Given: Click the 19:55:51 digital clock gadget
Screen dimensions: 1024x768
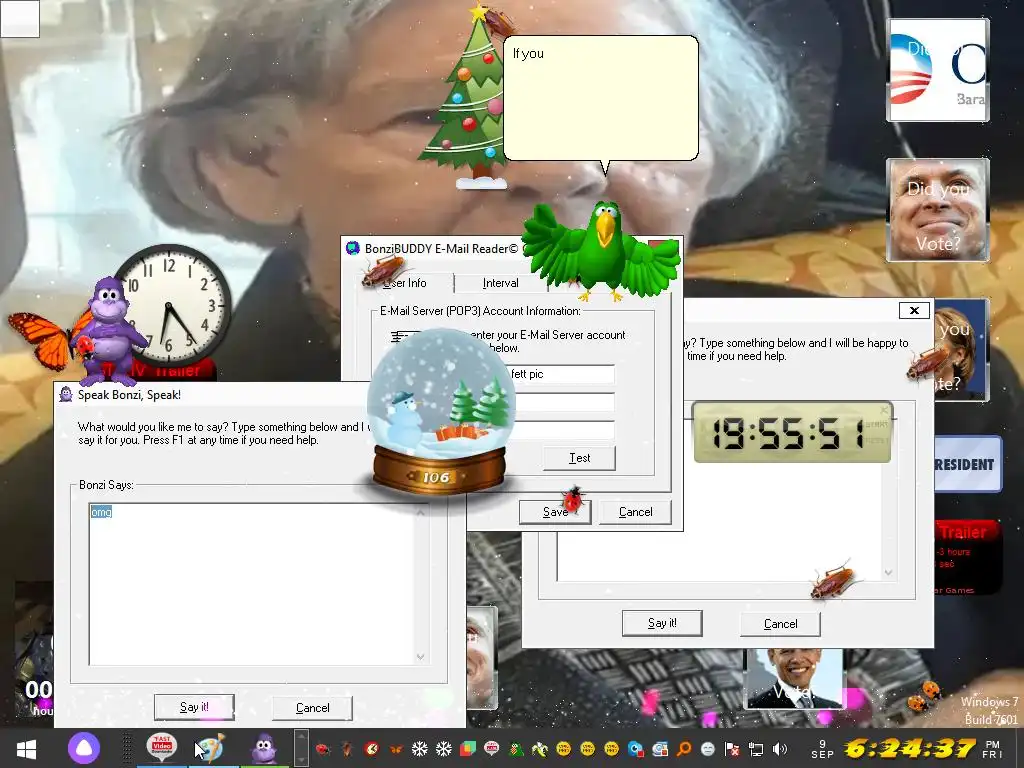Looking at the screenshot, I should click(792, 432).
